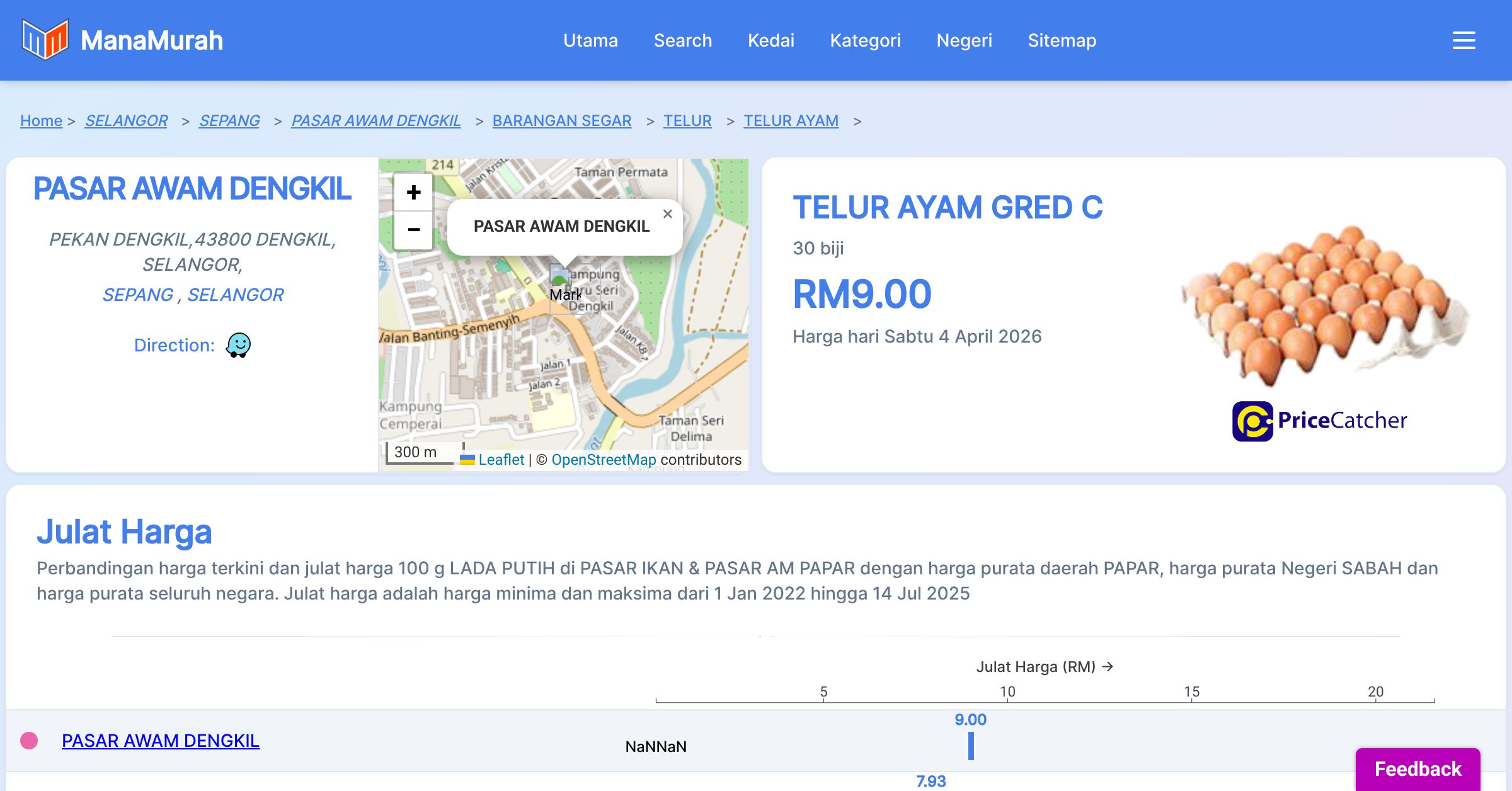Open BARANGAN SEGAR breadcrumb link
The image size is (1512, 791).
point(561,120)
